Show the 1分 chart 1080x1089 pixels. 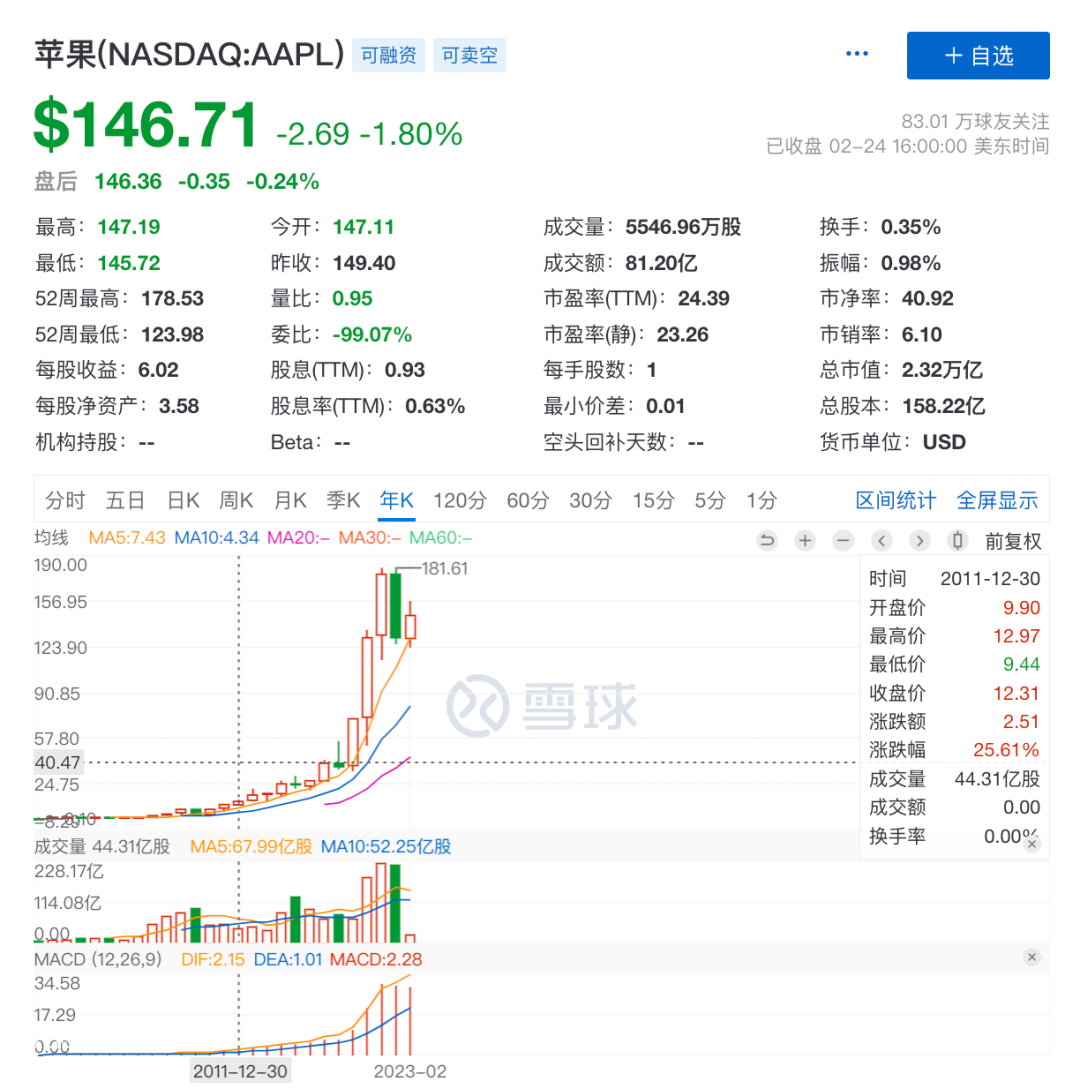tap(761, 500)
